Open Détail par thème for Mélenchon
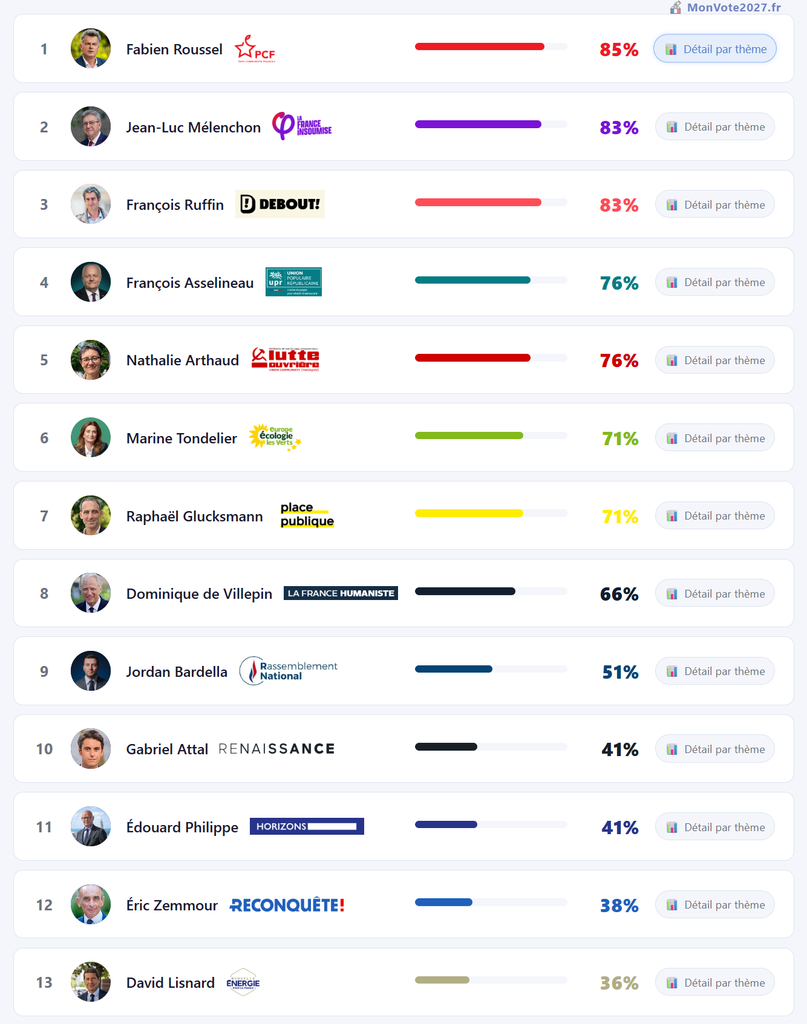Viewport: 807px width, 1024px height. tap(715, 127)
